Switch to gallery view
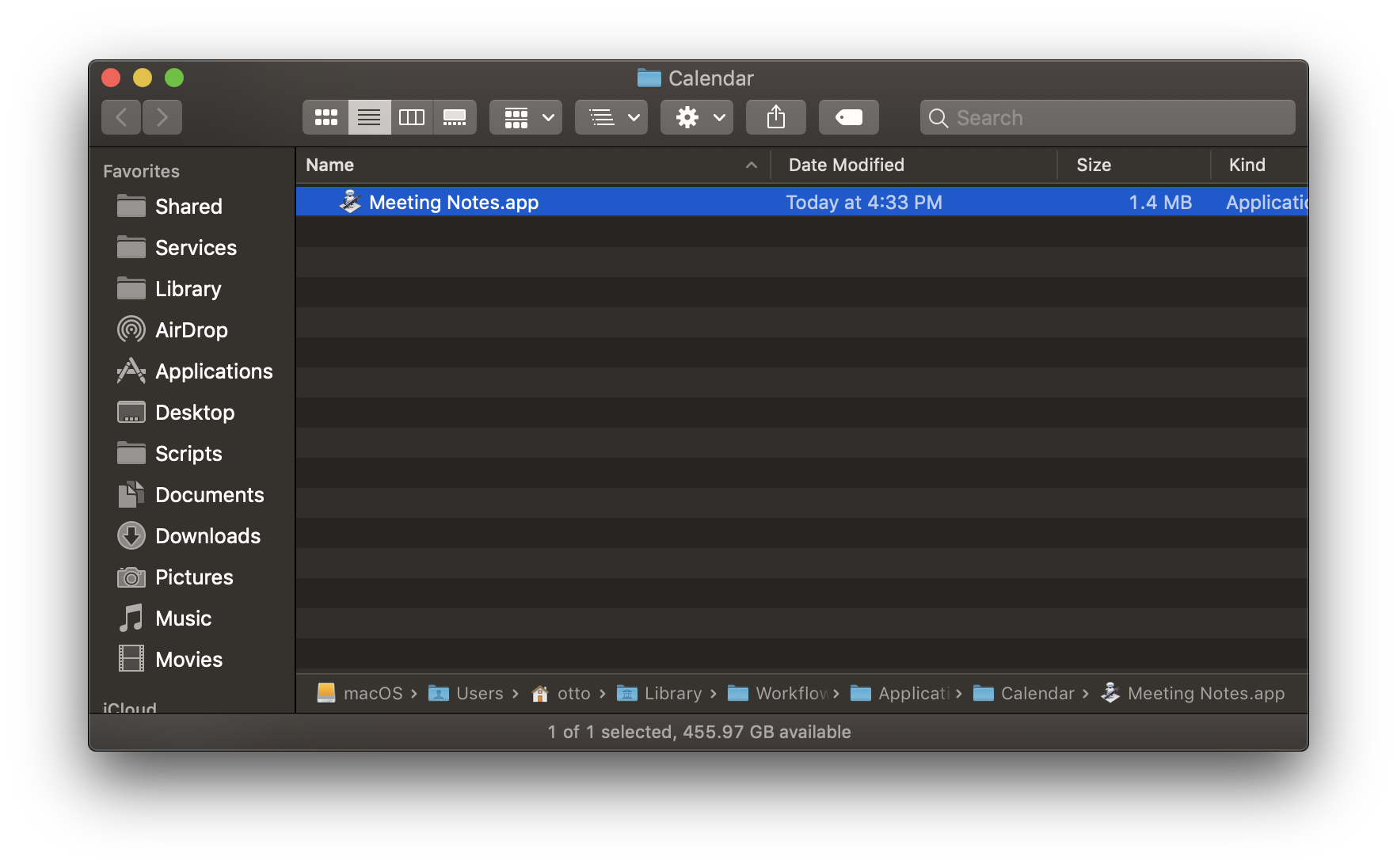Viewport: 1397px width, 868px height. pyautogui.click(x=455, y=116)
